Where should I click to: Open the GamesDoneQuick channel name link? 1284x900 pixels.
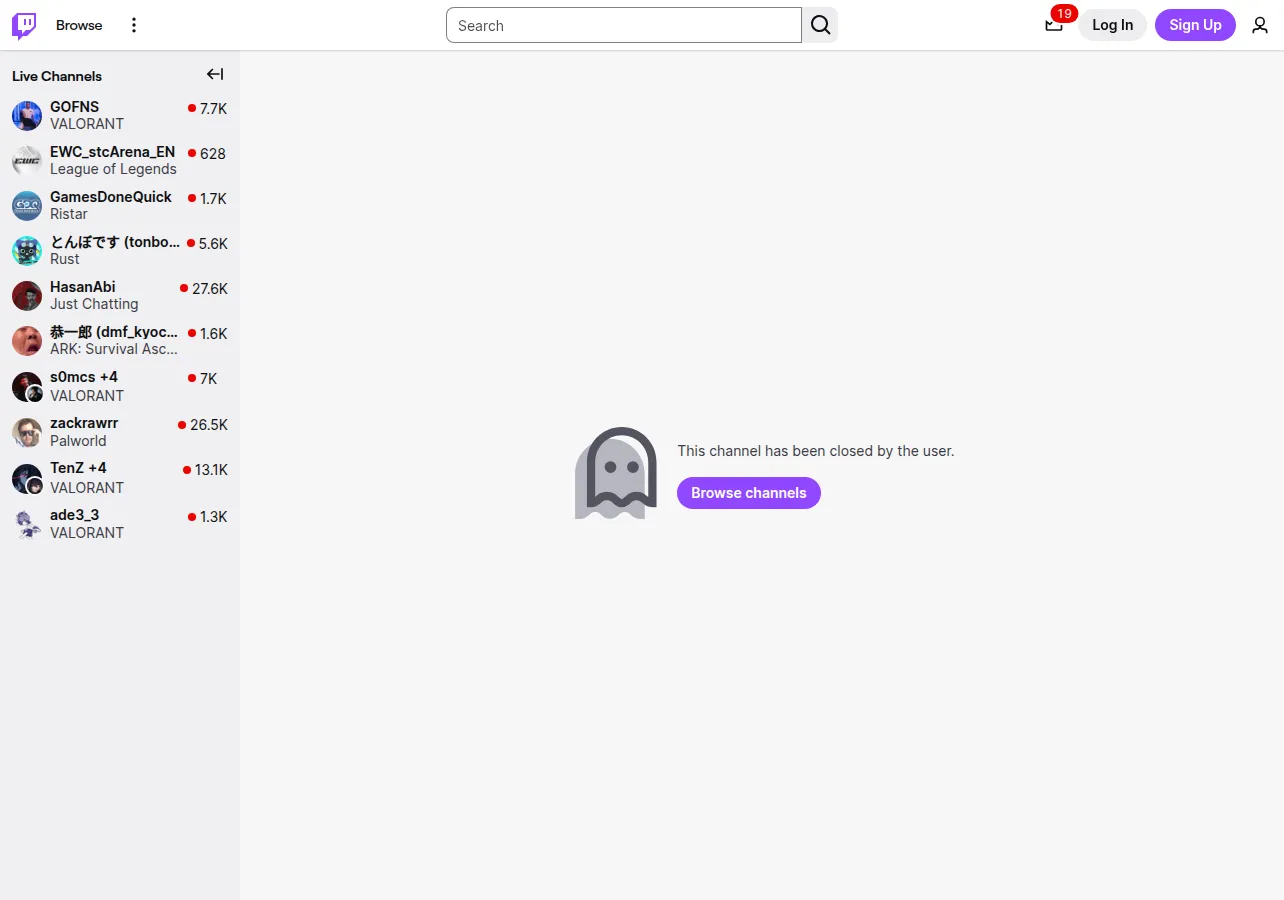[x=111, y=197]
